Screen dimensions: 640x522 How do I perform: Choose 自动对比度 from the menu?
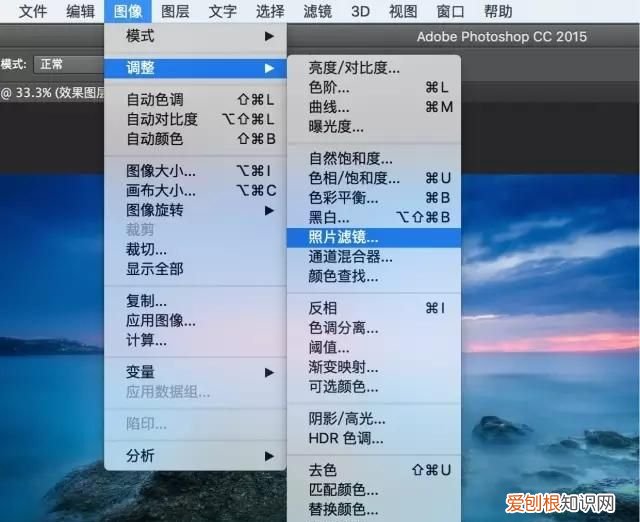click(x=196, y=119)
